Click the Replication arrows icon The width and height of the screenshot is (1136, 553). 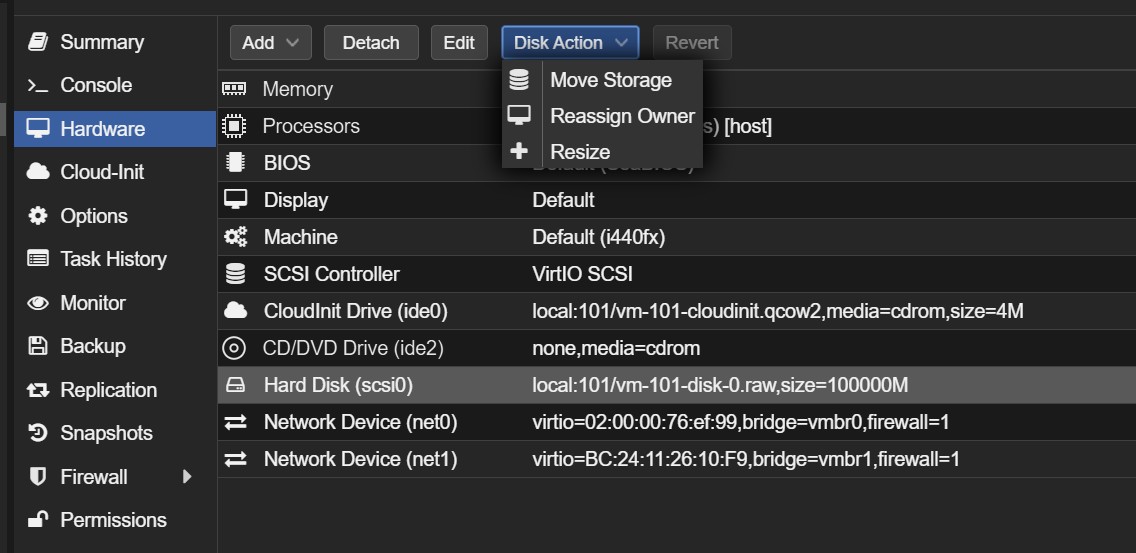point(38,390)
